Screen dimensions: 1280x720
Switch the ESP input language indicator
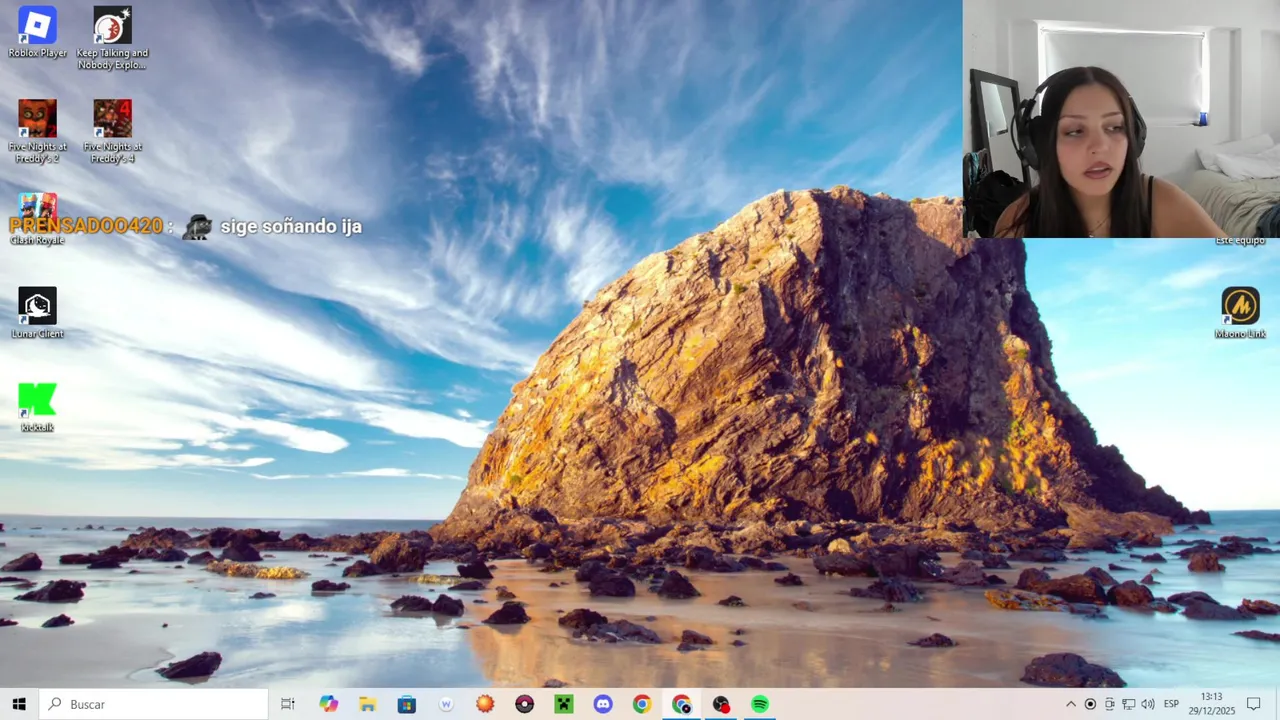(x=1171, y=704)
